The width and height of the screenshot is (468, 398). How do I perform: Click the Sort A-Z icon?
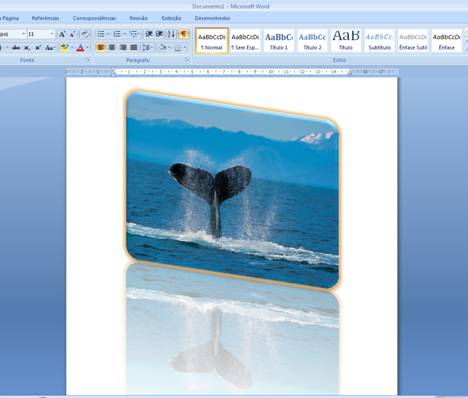coord(171,34)
